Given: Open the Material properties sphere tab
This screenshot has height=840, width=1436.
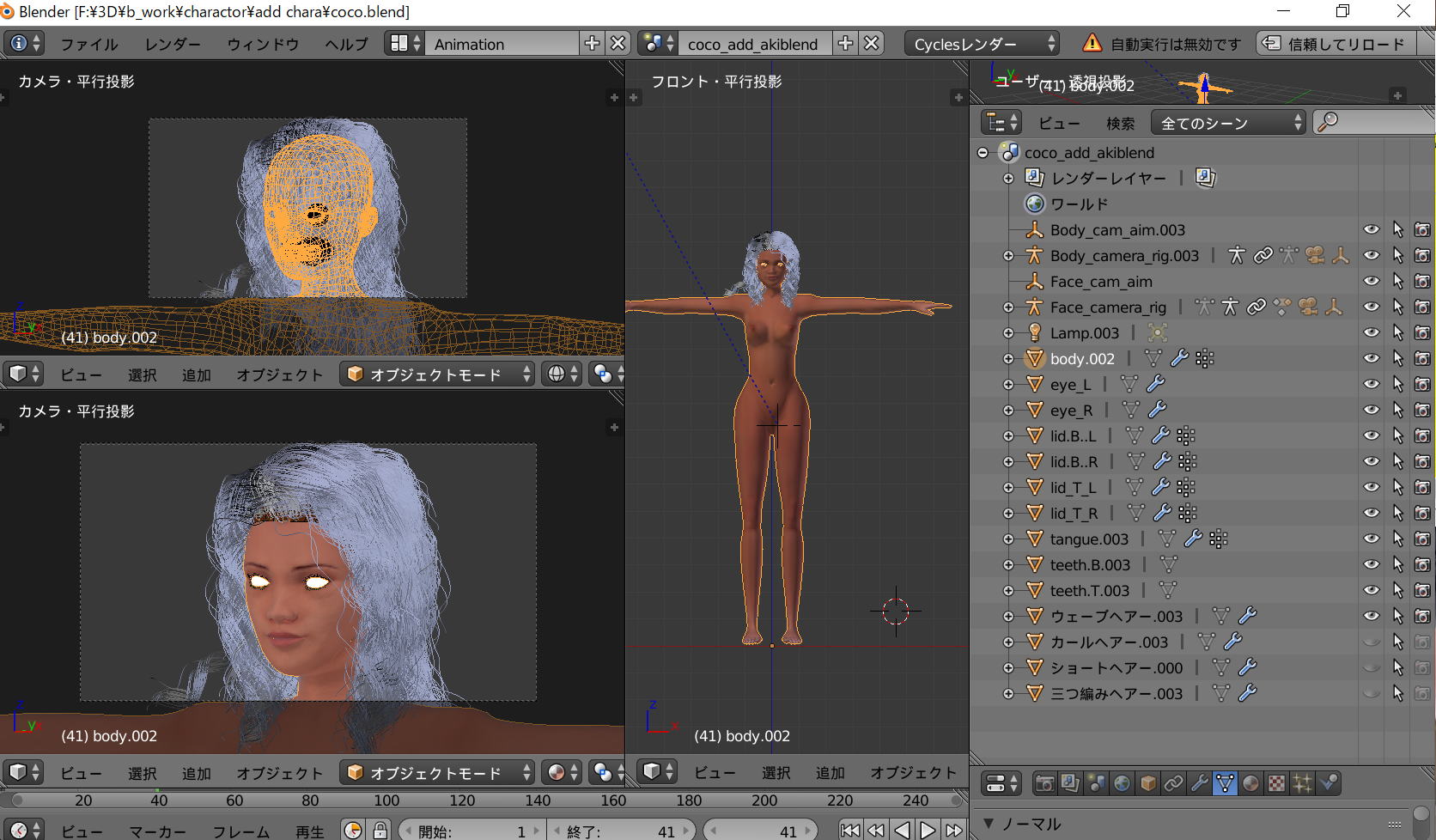Looking at the screenshot, I should click(1250, 783).
